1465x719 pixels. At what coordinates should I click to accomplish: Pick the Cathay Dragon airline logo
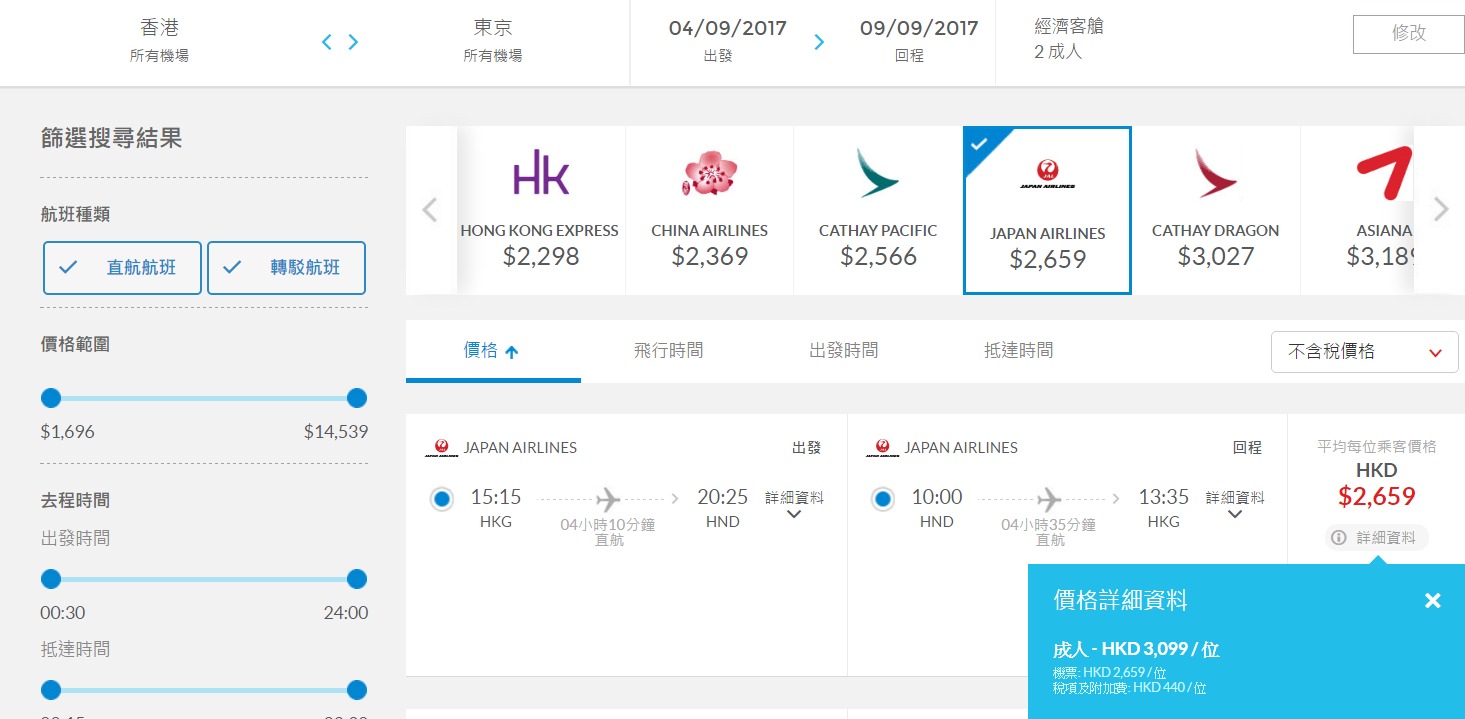tap(1215, 173)
